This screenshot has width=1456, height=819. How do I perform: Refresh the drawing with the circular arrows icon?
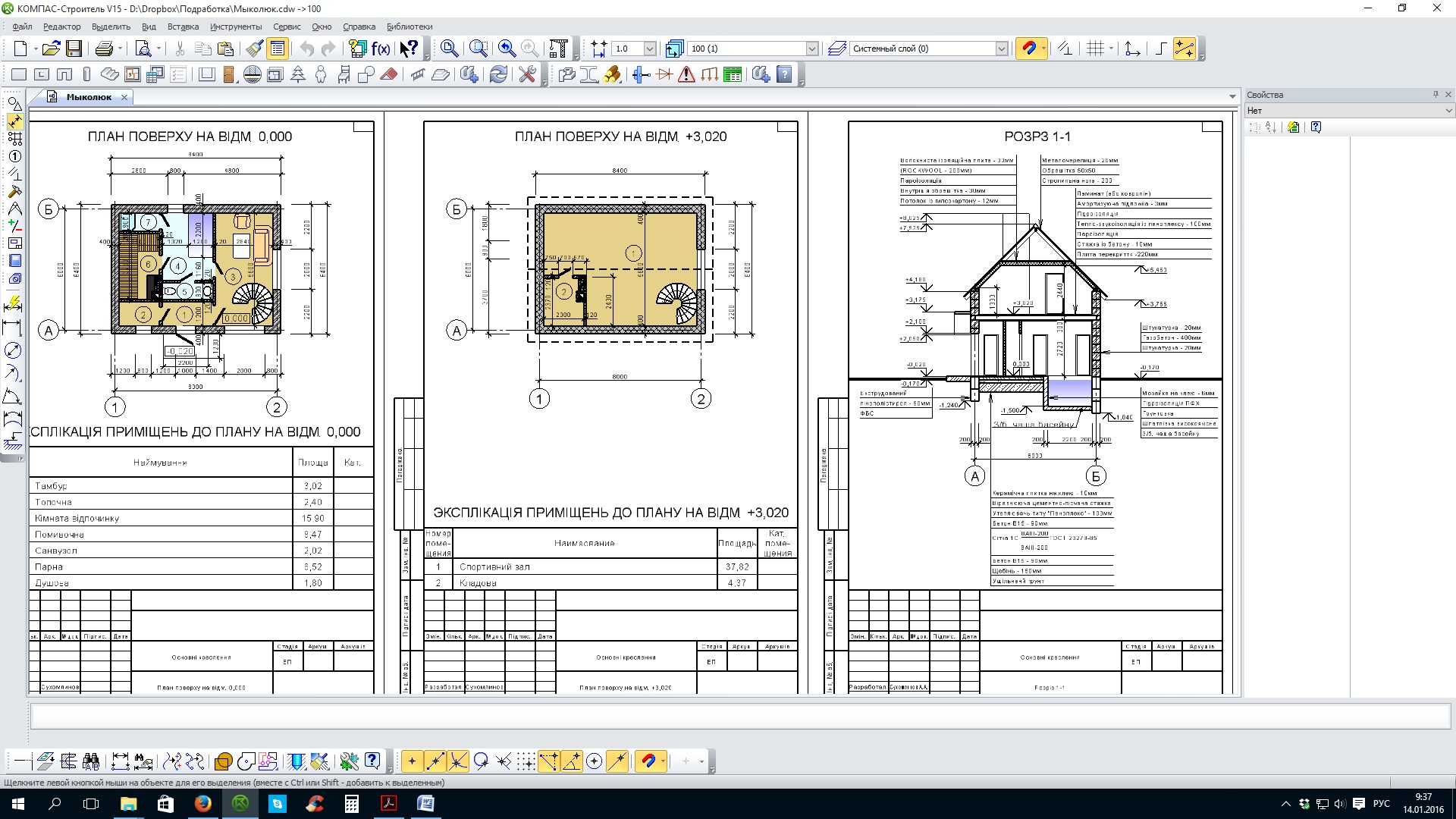498,74
